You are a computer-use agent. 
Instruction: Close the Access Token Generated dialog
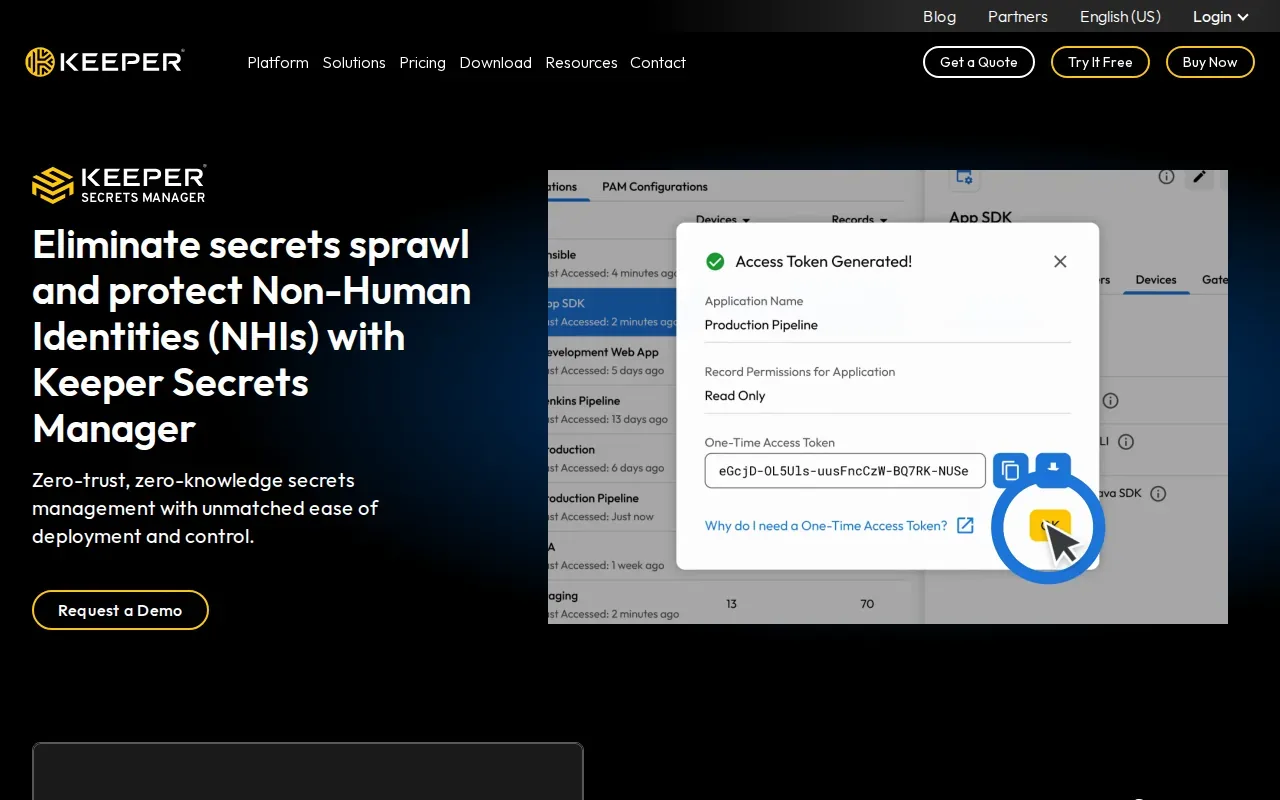[x=1060, y=261]
